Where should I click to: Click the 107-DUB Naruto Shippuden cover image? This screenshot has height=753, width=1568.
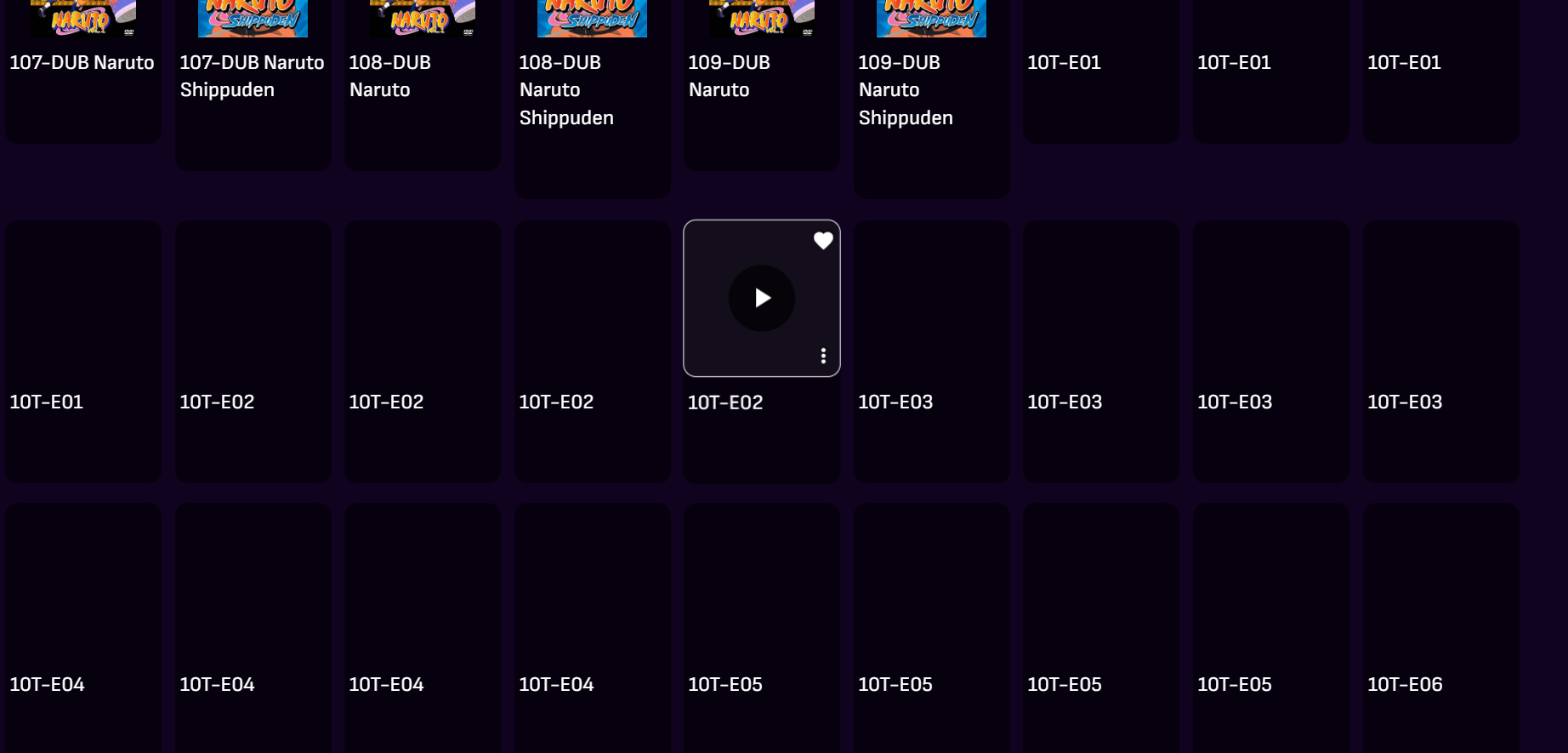pyautogui.click(x=253, y=18)
